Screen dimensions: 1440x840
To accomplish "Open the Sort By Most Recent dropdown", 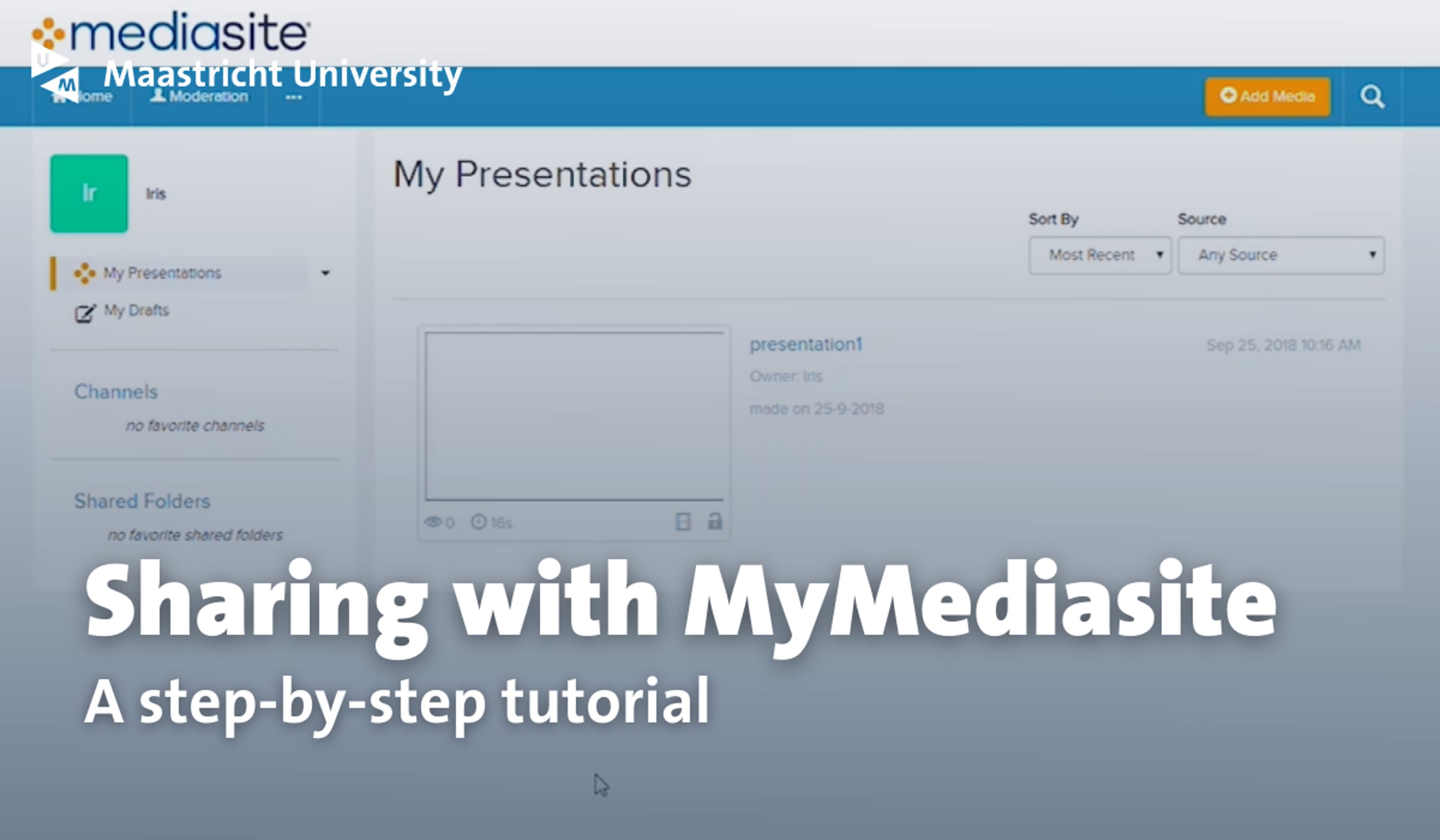I will [x=1099, y=256].
